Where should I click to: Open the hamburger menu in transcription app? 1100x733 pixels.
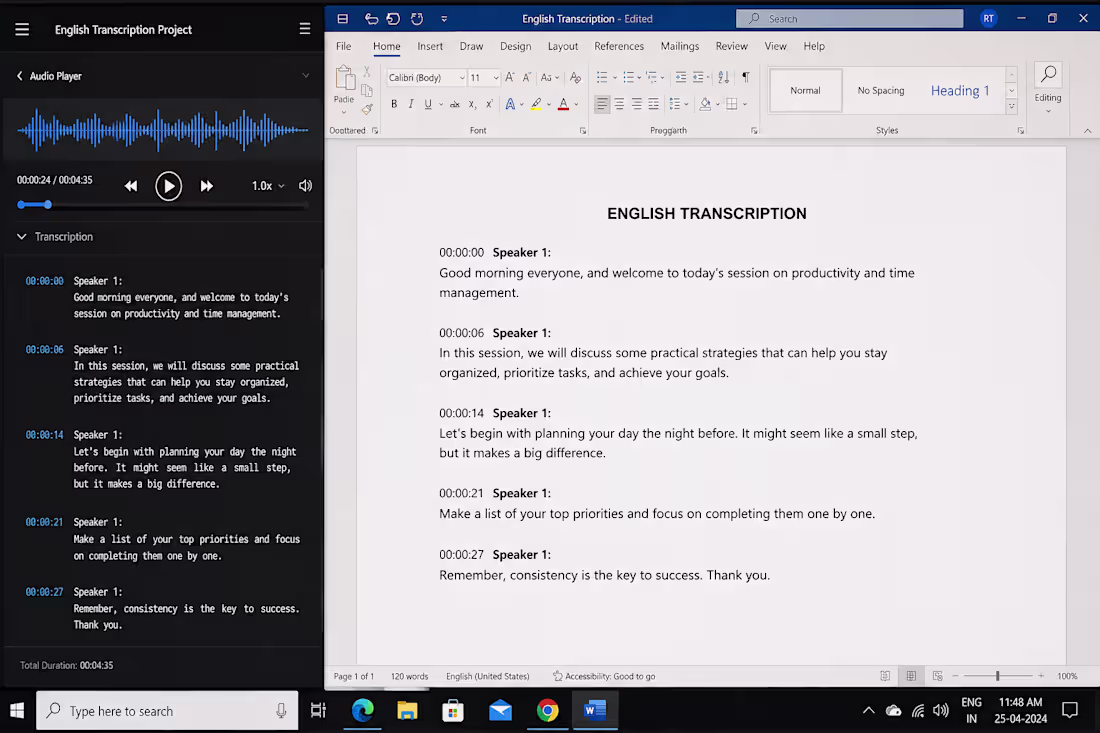coord(22,29)
